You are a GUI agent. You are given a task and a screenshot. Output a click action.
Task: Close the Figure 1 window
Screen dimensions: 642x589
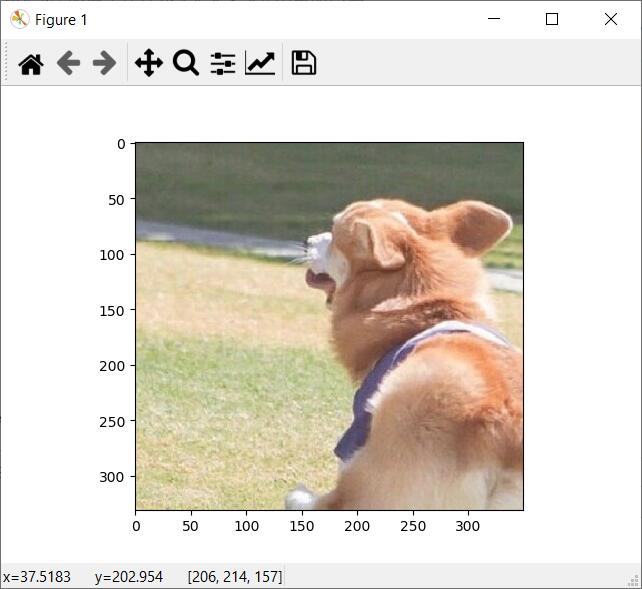tap(611, 19)
